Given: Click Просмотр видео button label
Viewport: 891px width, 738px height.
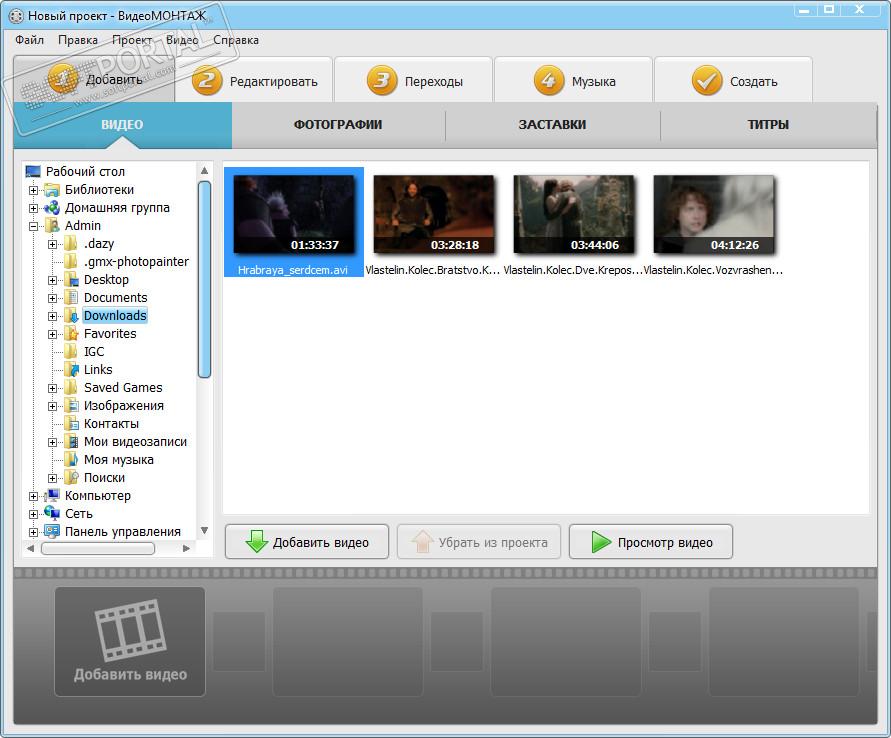Looking at the screenshot, I should click(665, 543).
